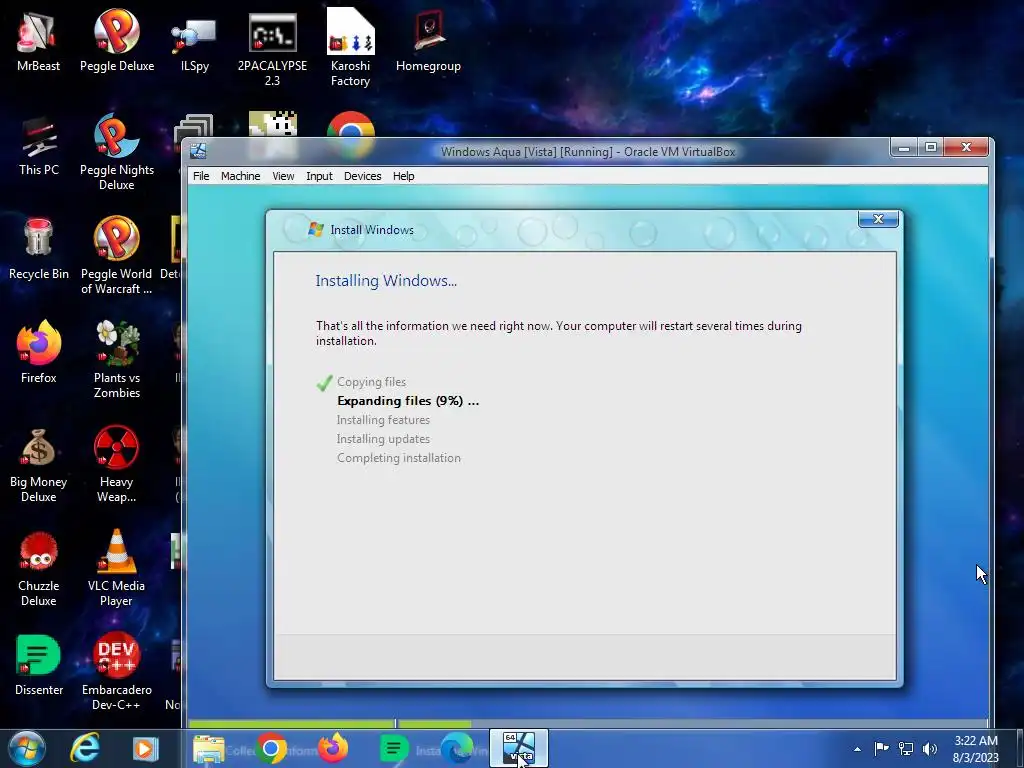Select the Homegroup desktop icon
This screenshot has height=768, width=1024.
tap(428, 40)
